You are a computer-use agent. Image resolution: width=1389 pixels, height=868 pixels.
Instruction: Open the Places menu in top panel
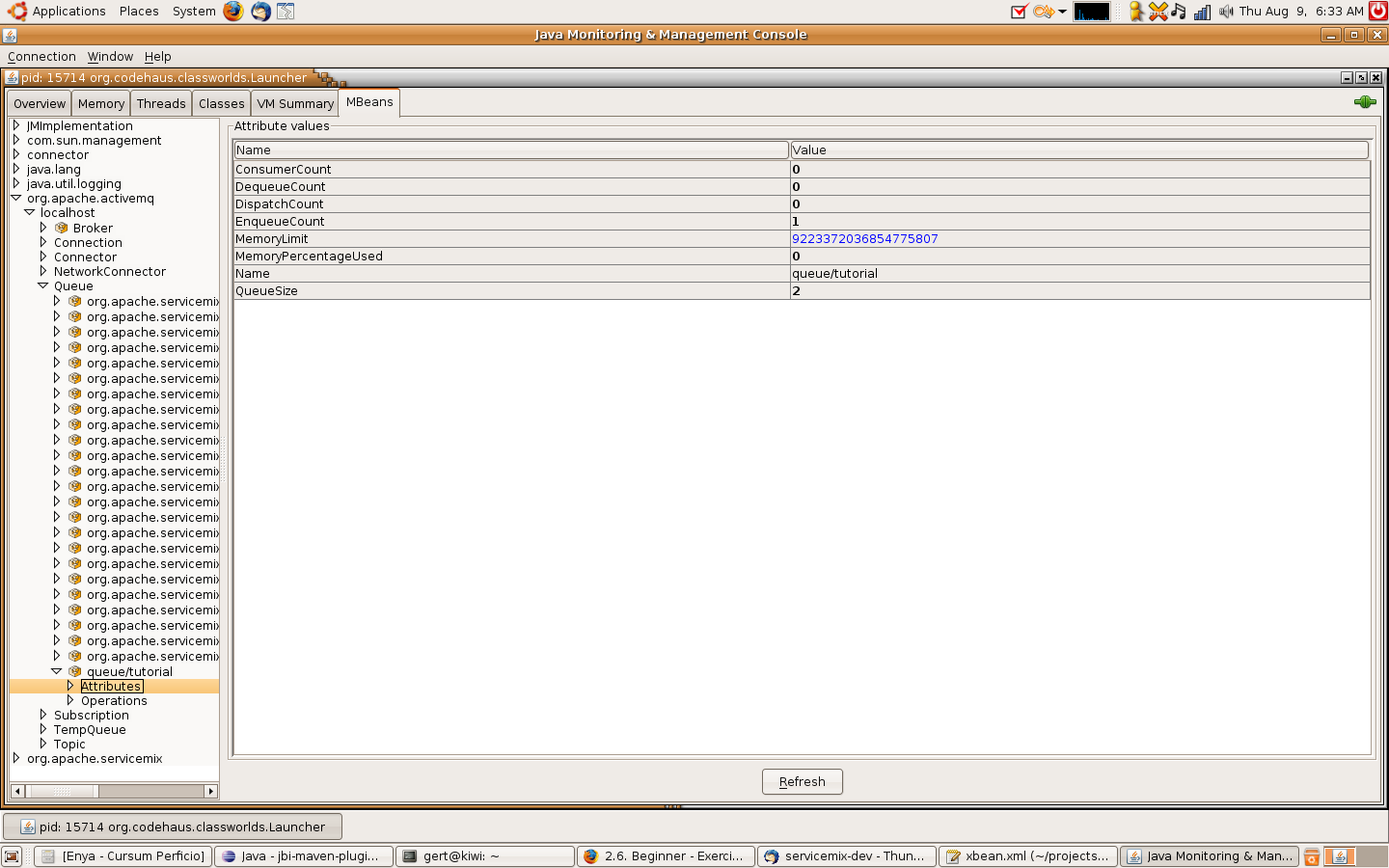(x=139, y=12)
